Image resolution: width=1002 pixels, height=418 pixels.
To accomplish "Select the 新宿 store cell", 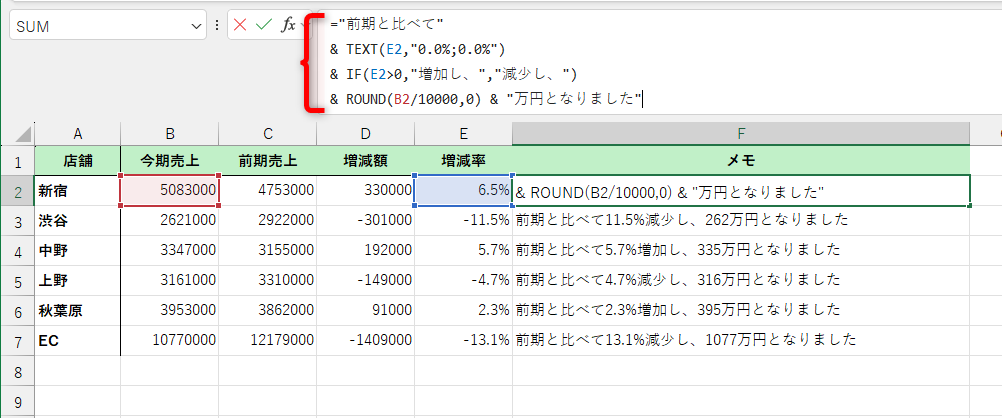I will (x=77, y=190).
